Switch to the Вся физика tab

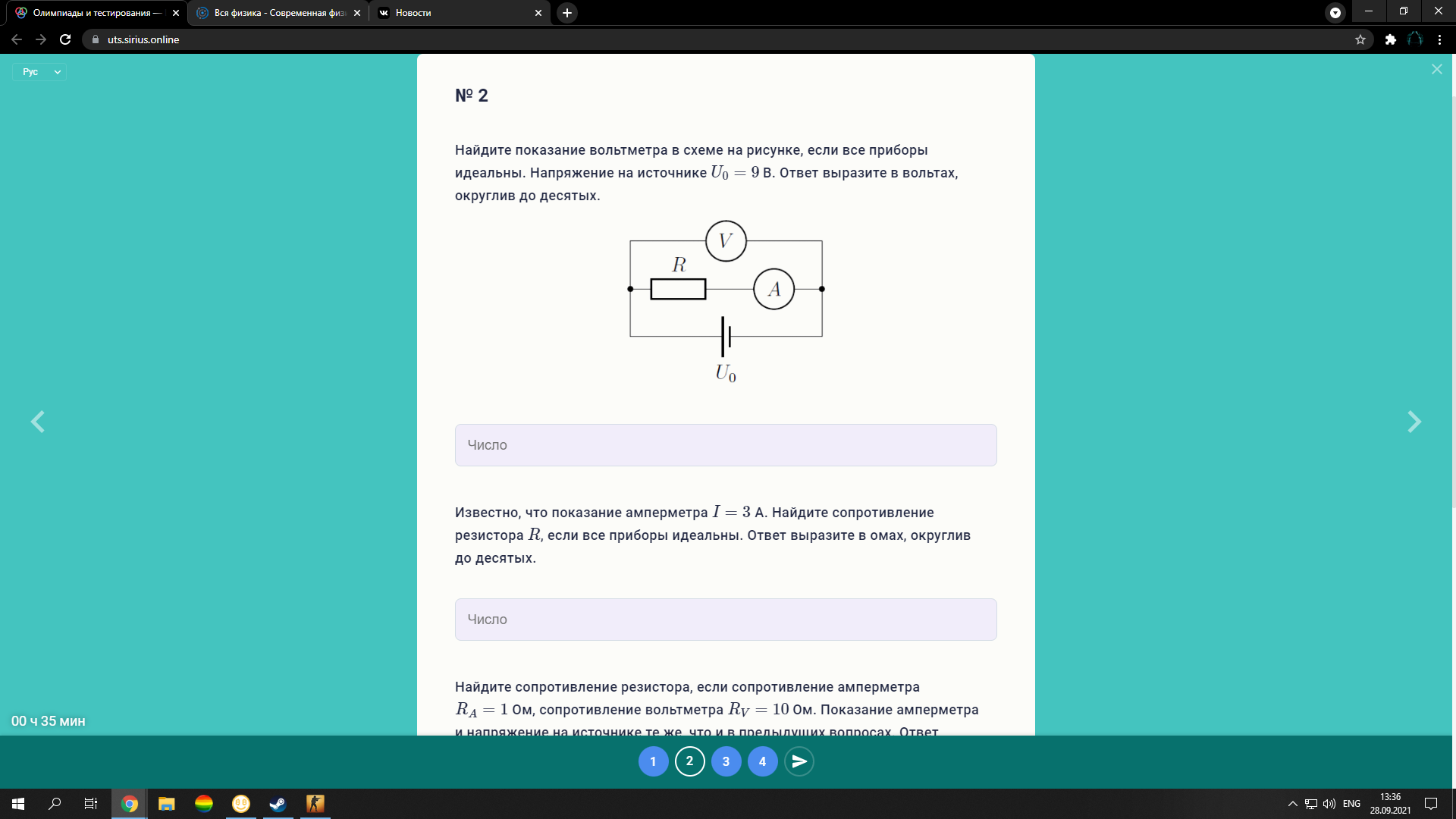pyautogui.click(x=278, y=13)
